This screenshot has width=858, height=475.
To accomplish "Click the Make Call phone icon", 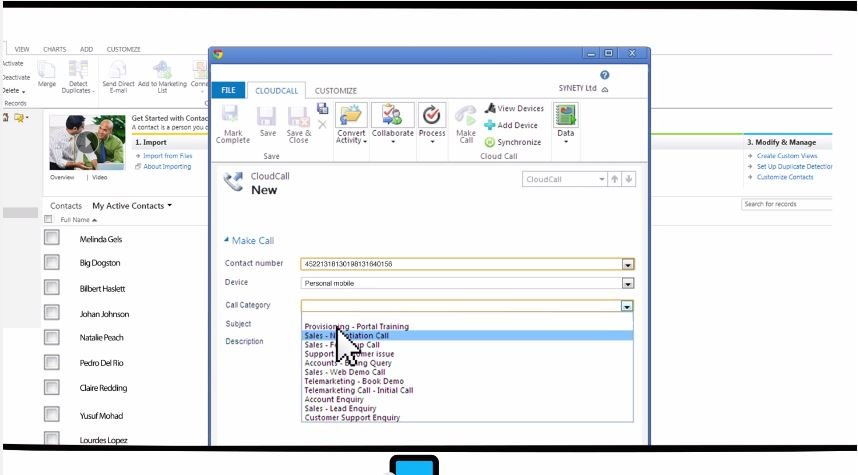I will 466,116.
